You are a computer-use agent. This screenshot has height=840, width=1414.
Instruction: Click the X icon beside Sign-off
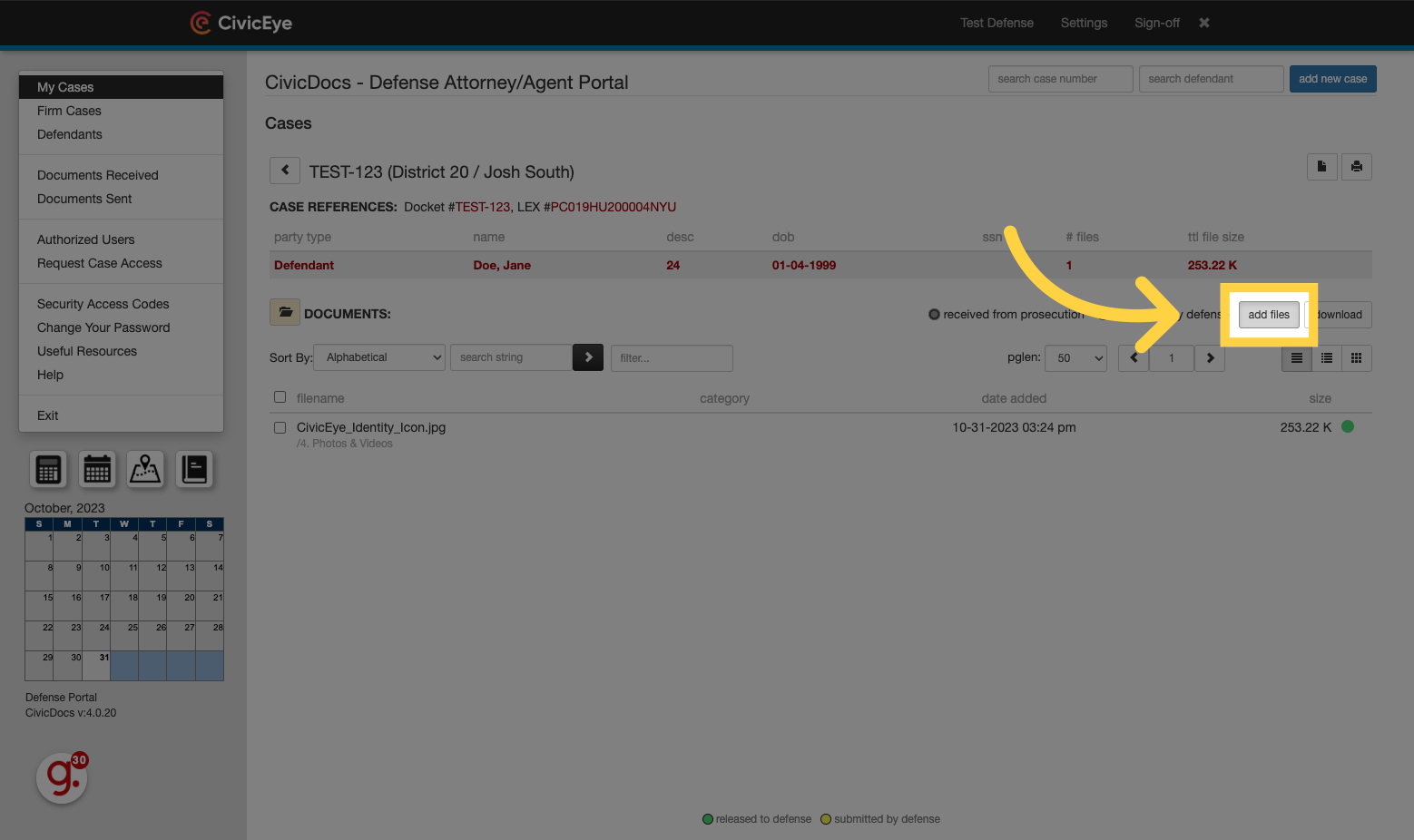tap(1204, 23)
